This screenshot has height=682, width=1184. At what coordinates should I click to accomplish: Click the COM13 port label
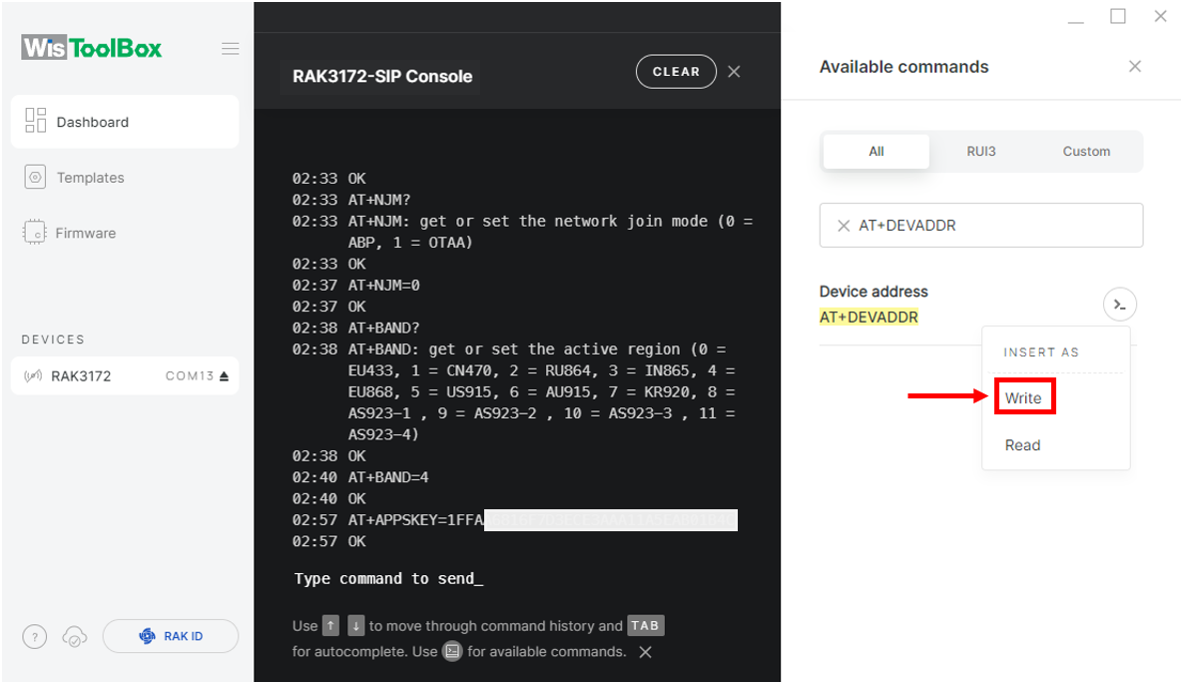coord(190,375)
